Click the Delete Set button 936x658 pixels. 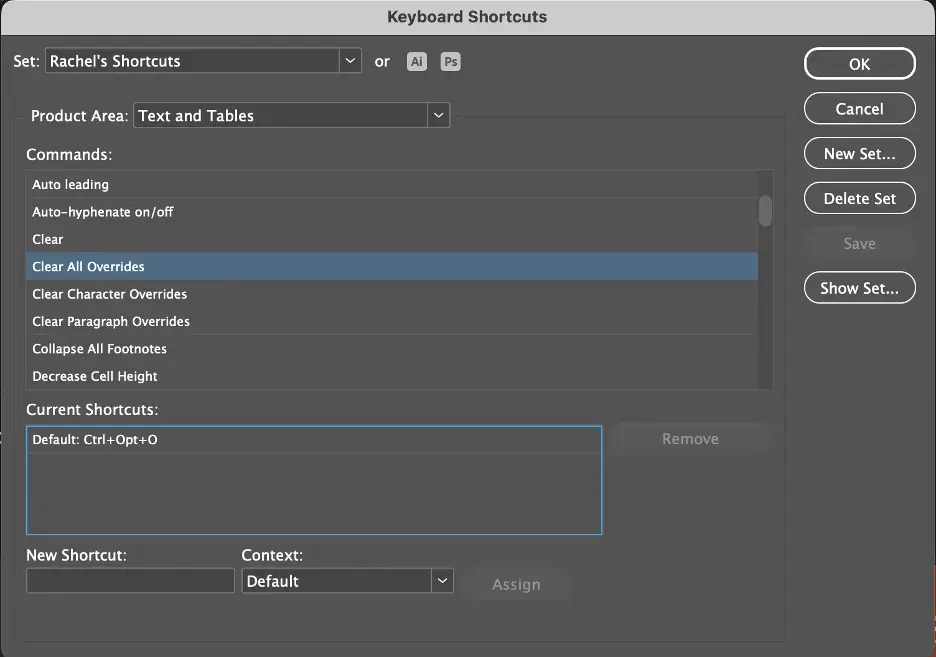tap(859, 198)
